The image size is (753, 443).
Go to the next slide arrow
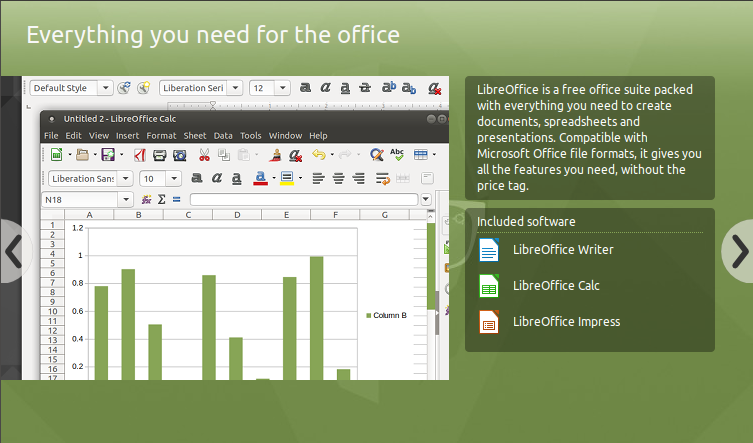tap(738, 251)
